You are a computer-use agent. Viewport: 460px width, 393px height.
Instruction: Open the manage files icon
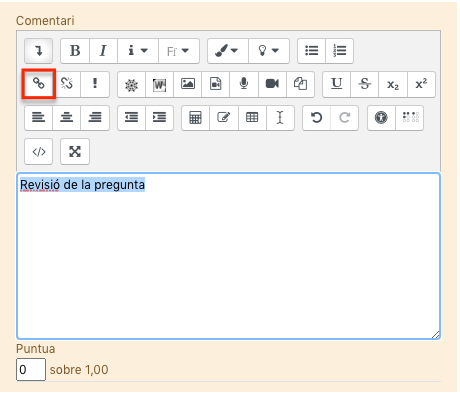(x=300, y=84)
